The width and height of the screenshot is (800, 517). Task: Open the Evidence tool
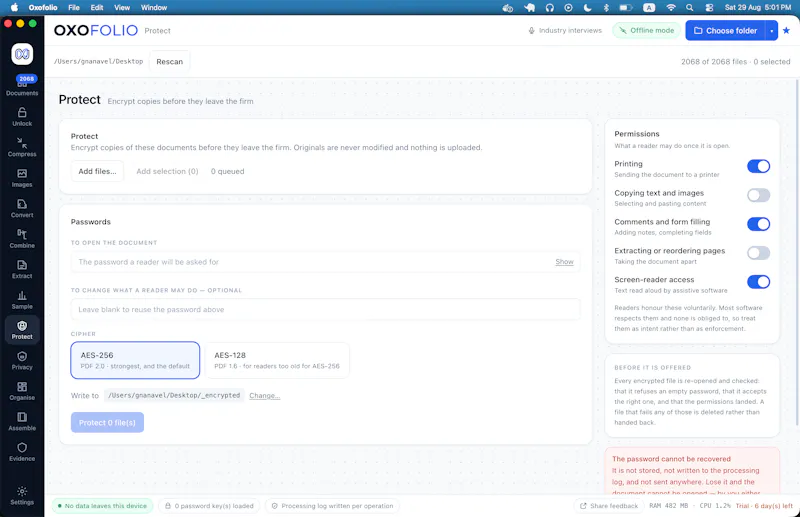click(x=22, y=452)
